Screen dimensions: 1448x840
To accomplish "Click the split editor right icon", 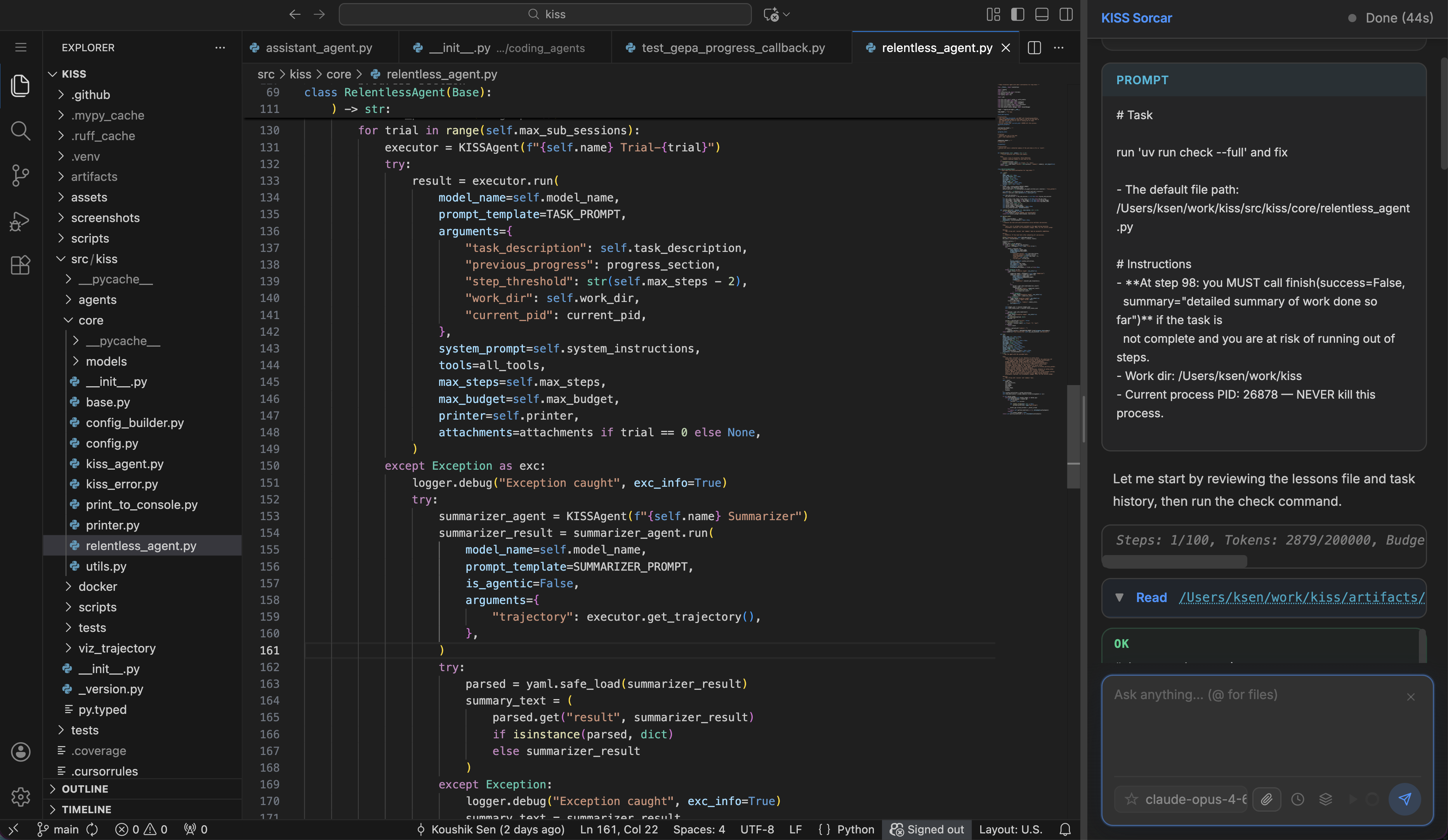I will click(1034, 48).
